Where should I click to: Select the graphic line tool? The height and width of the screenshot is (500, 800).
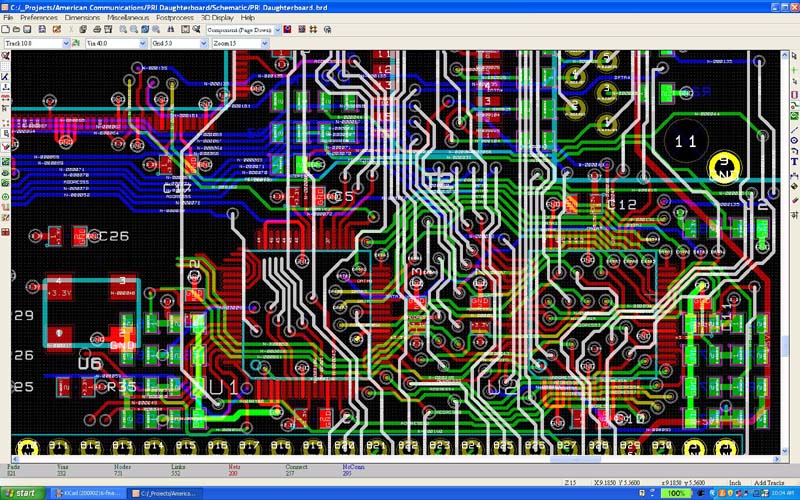(794, 130)
